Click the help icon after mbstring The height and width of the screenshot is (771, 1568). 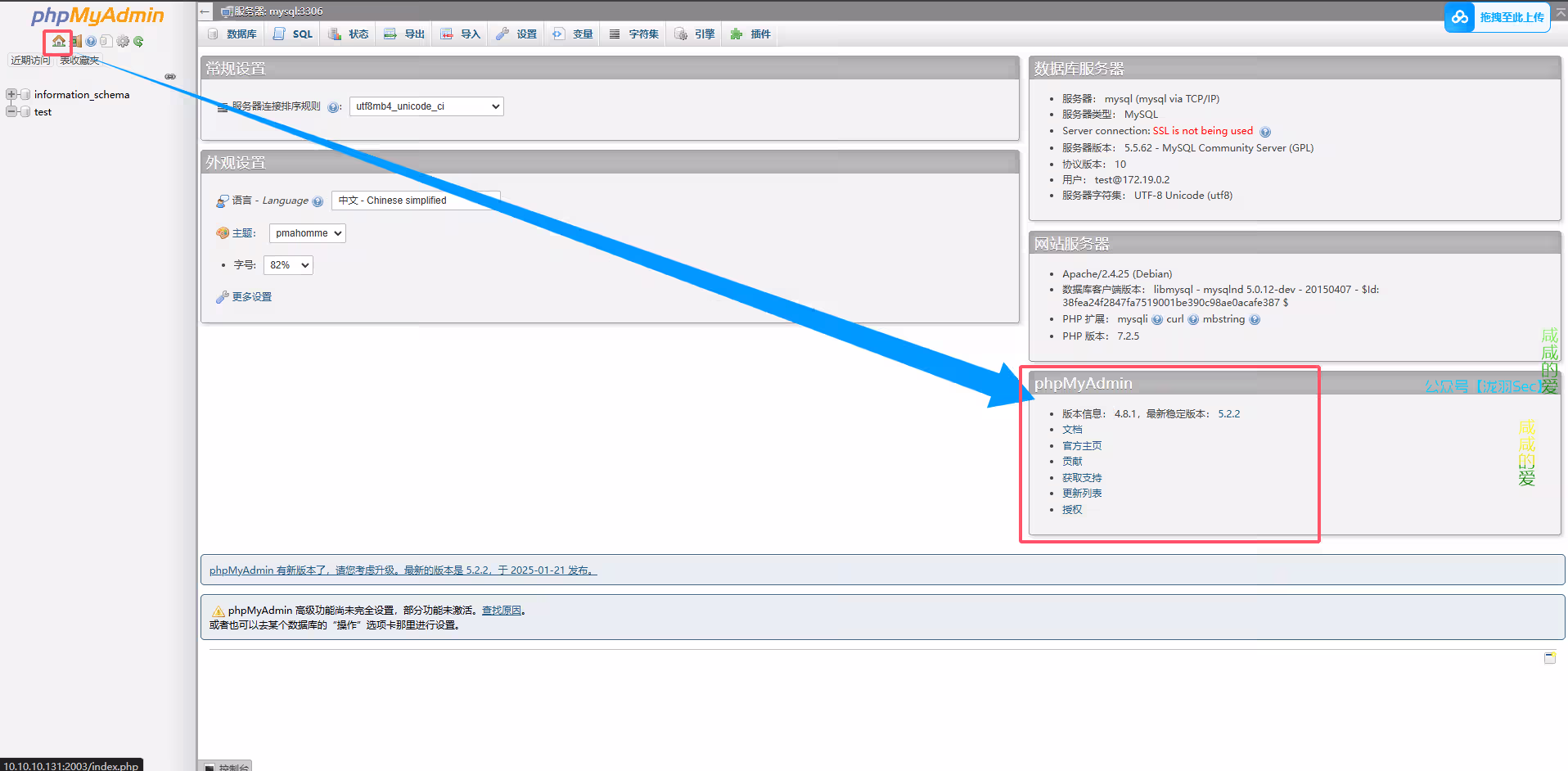click(x=1255, y=320)
